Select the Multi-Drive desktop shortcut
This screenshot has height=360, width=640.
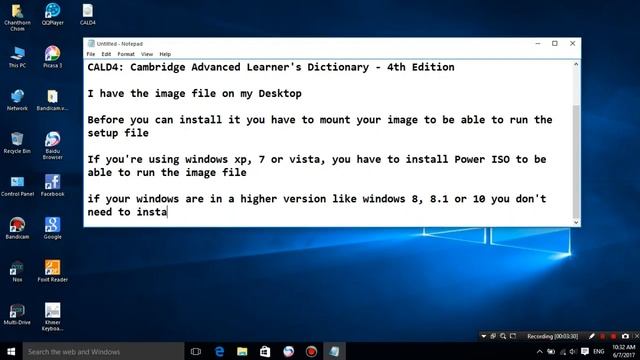point(17,314)
